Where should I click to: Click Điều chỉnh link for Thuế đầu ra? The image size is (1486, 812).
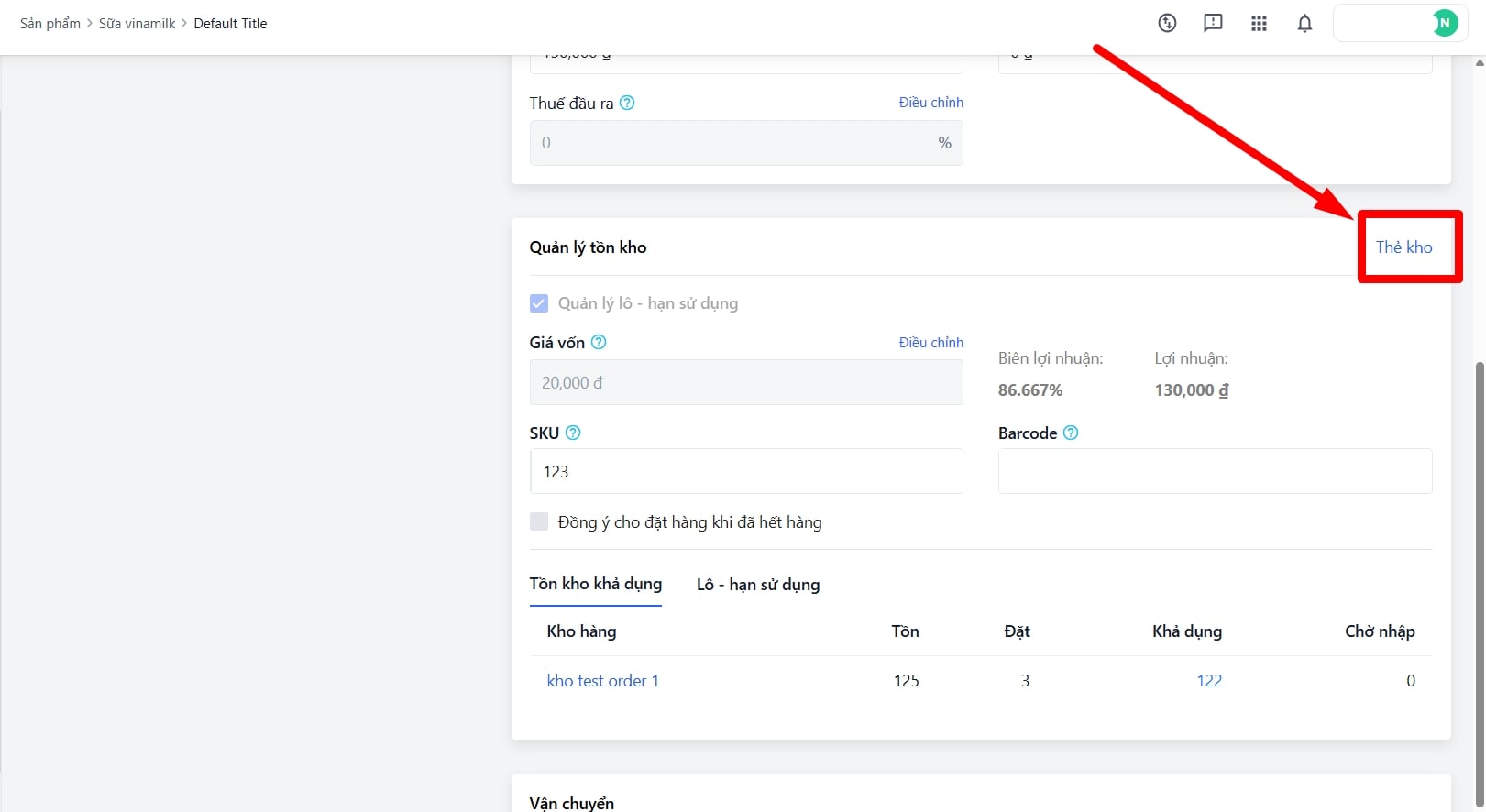930,103
